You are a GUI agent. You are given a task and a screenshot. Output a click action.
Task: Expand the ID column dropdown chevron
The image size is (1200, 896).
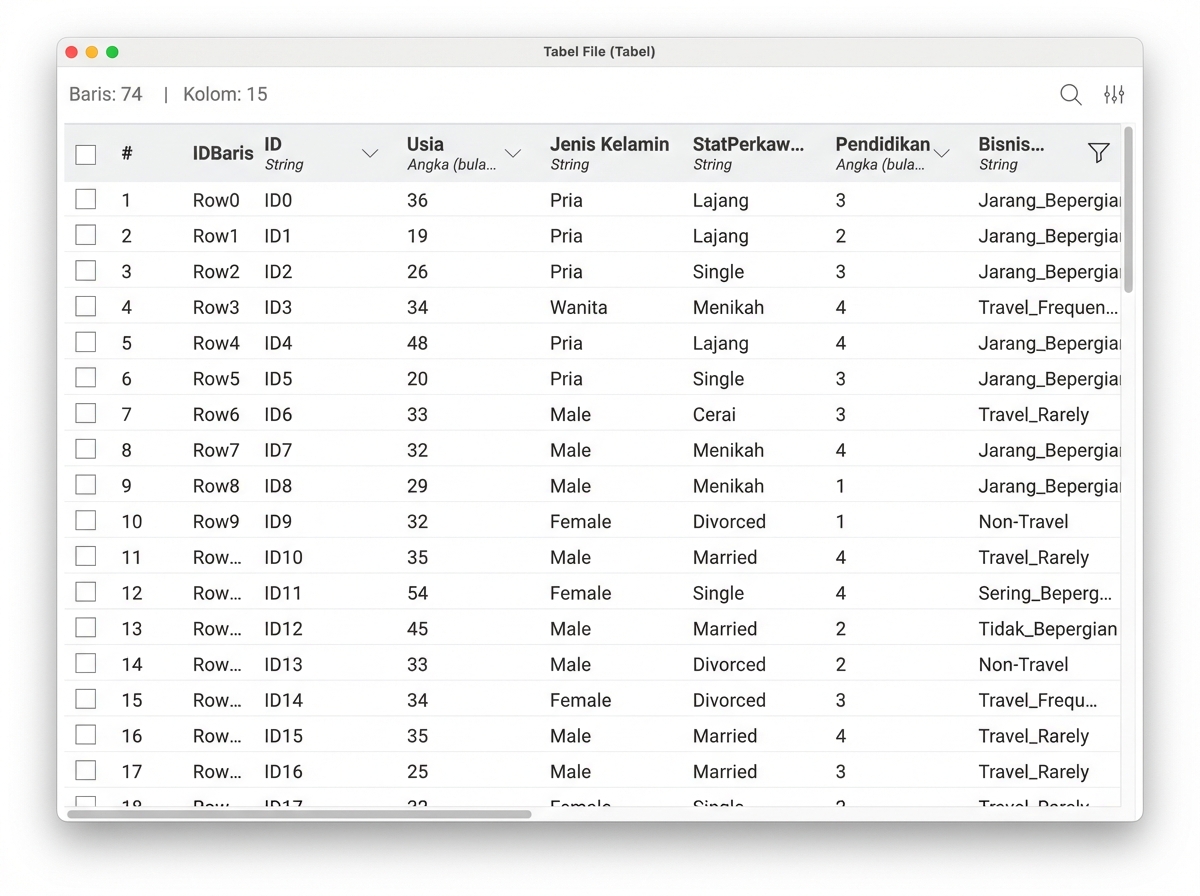tap(370, 154)
